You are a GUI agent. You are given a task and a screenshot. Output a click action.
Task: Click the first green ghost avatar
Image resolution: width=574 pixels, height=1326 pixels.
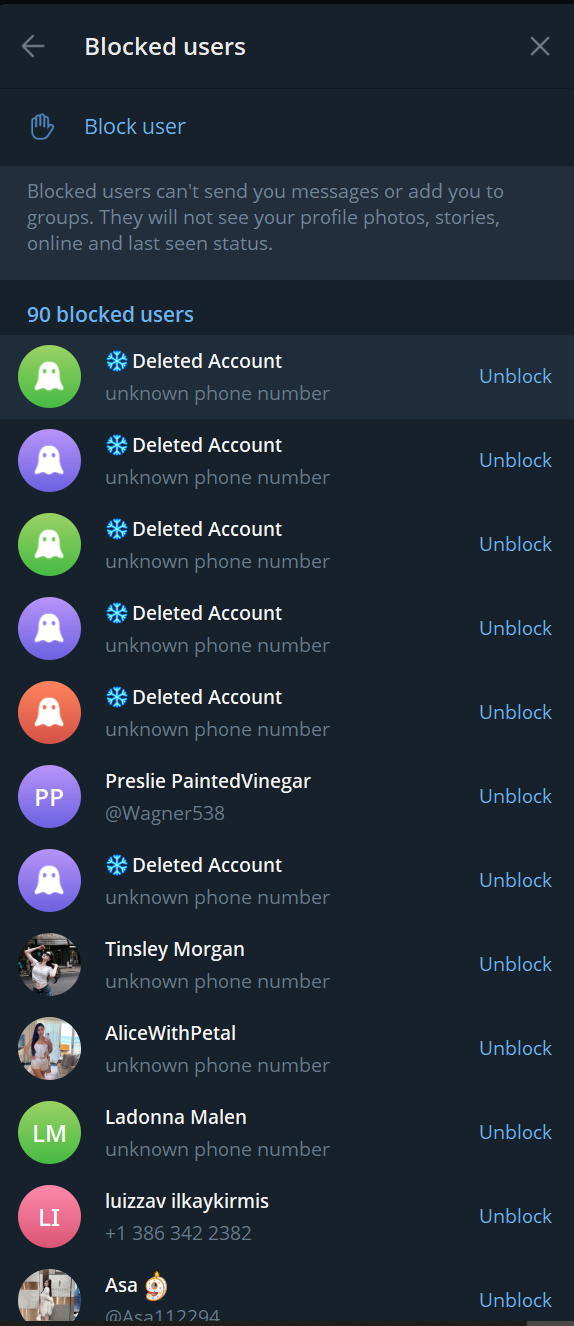(x=49, y=377)
